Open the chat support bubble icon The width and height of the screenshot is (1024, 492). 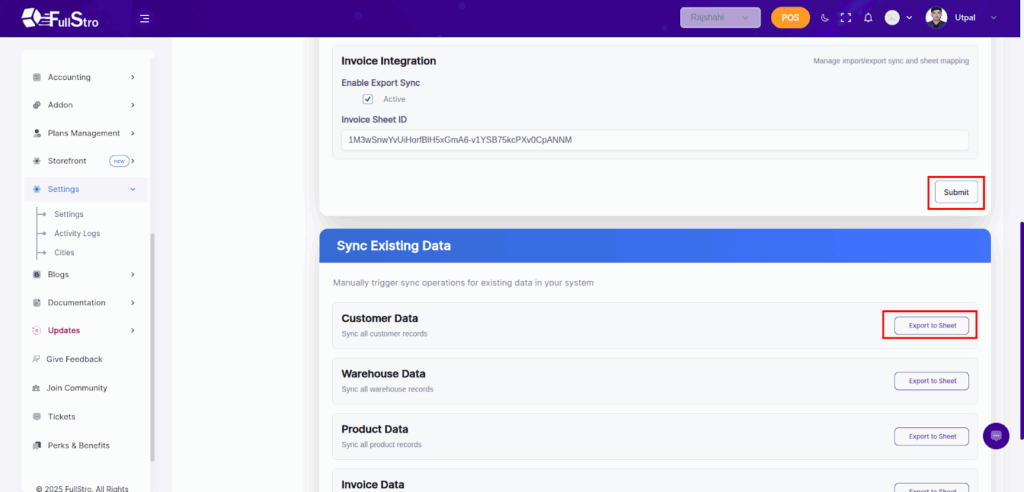[996, 436]
